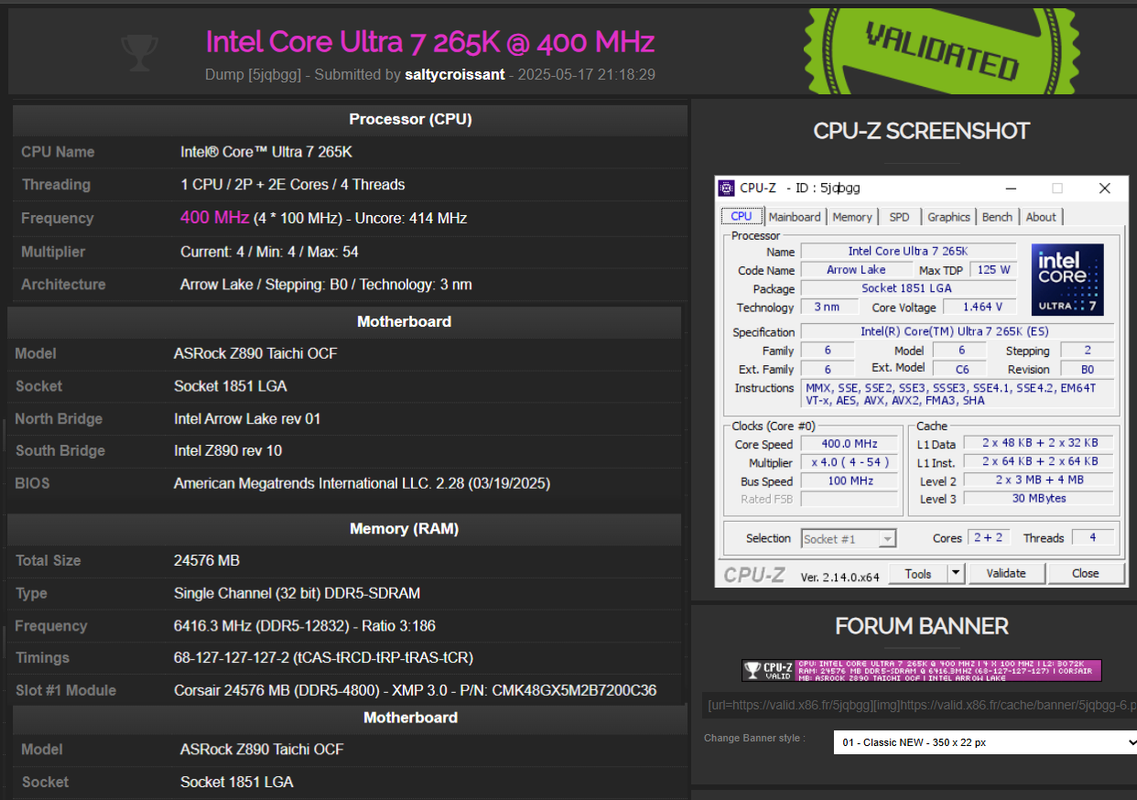1137x800 pixels.
Task: Click the Multiplier x 4.0 ( 4 - 54 ) field
Action: [x=848, y=462]
